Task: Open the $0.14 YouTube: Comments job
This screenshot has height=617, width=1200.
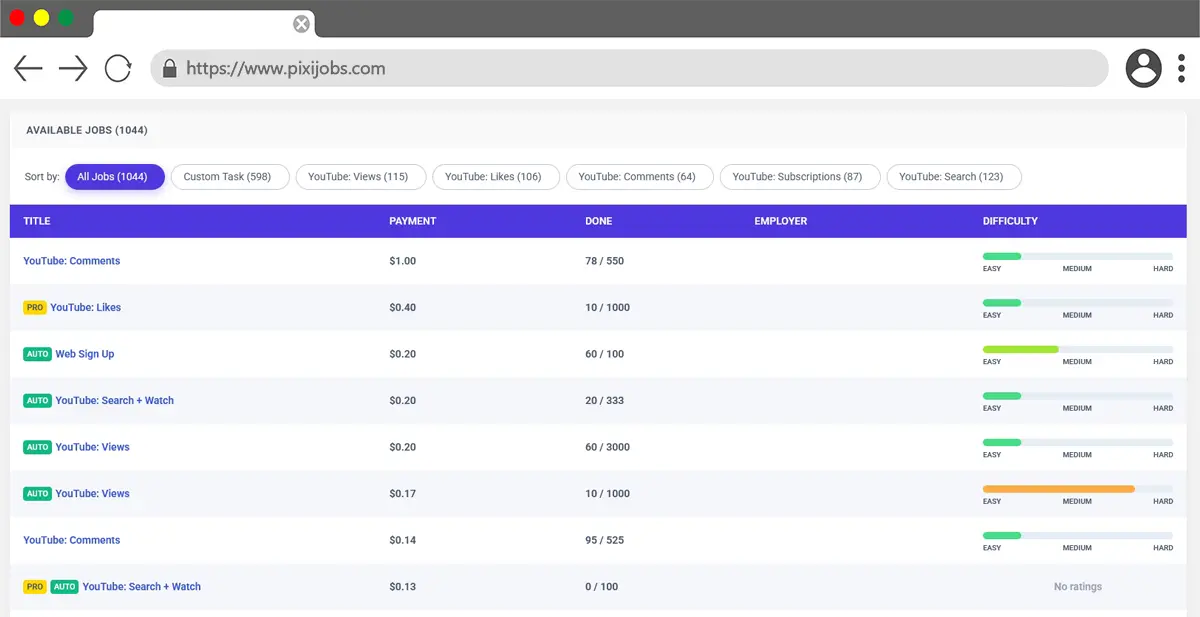Action: point(72,540)
